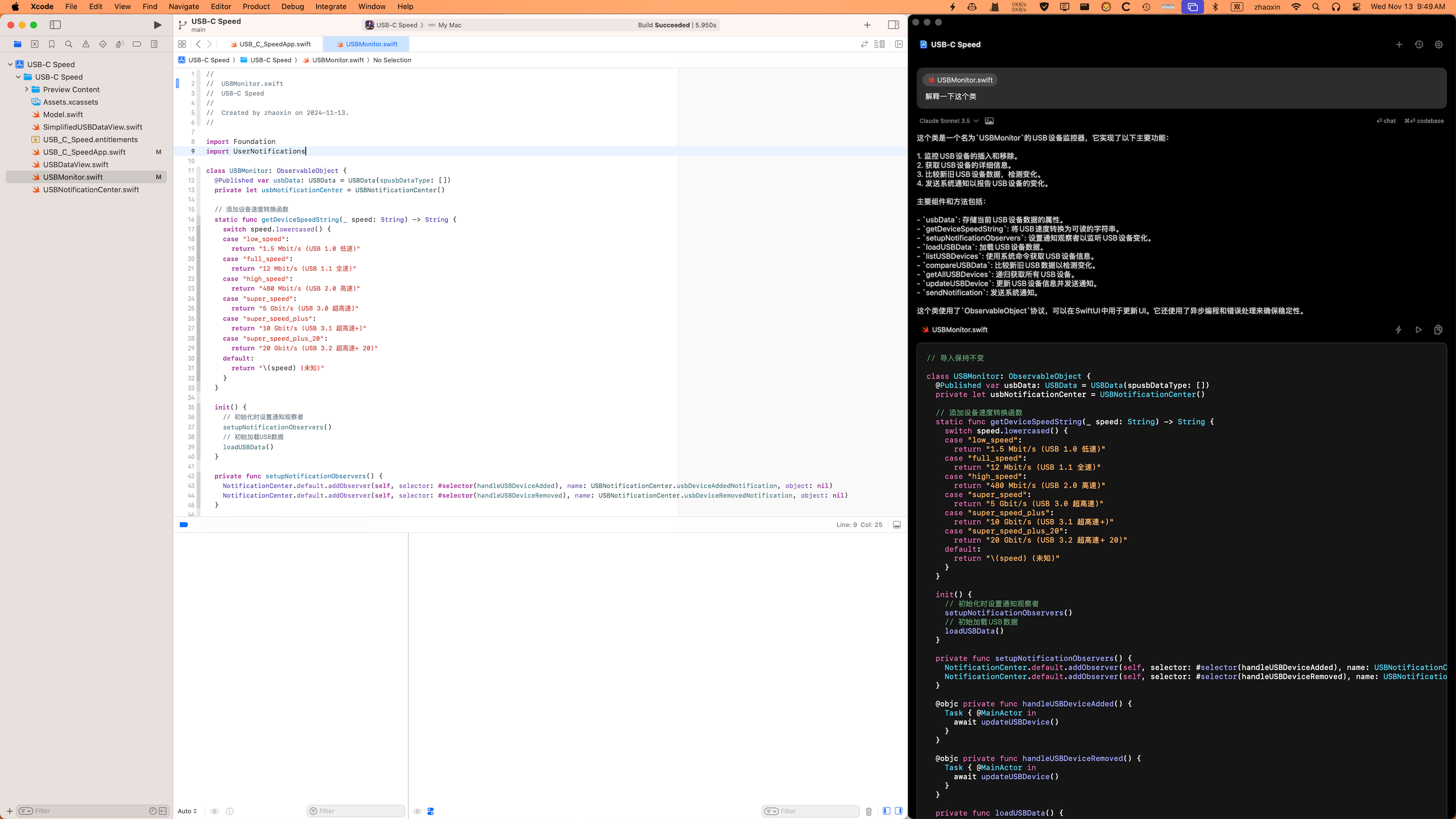This screenshot has width=1456, height=819.
Task: Send with the codebase context button
Action: point(1424,121)
